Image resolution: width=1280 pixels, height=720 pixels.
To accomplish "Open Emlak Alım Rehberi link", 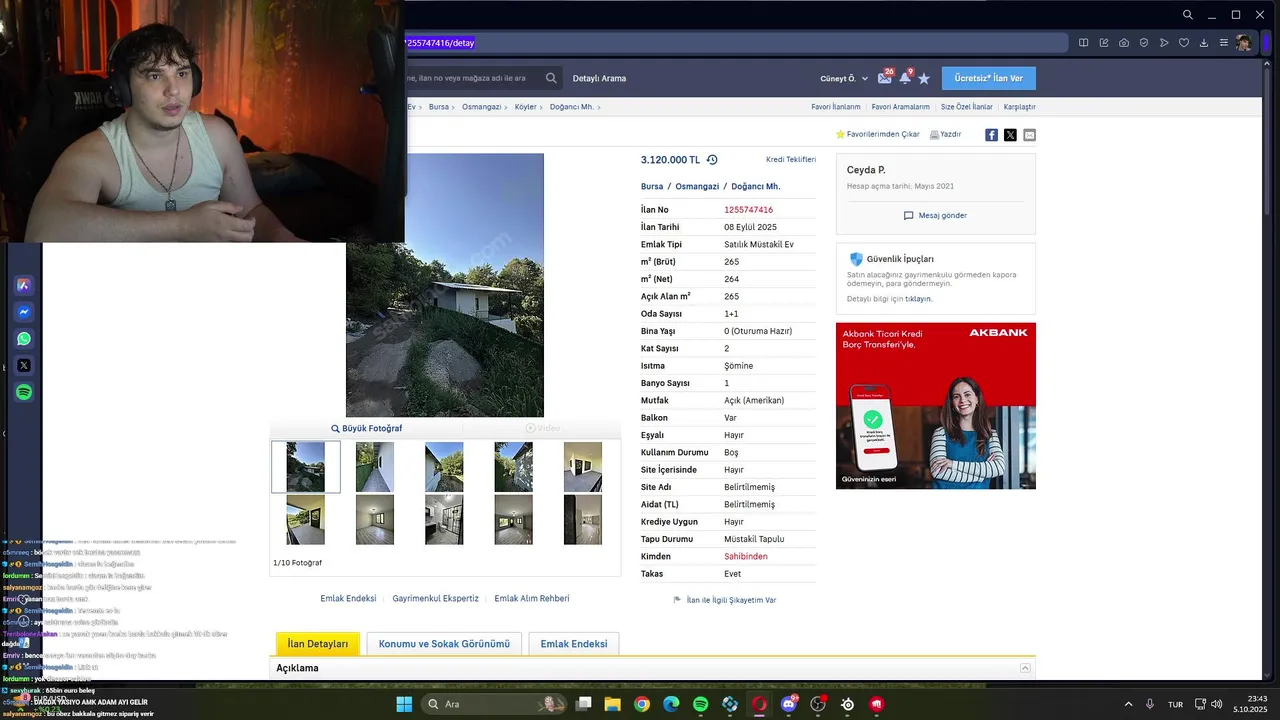I will tap(532, 598).
